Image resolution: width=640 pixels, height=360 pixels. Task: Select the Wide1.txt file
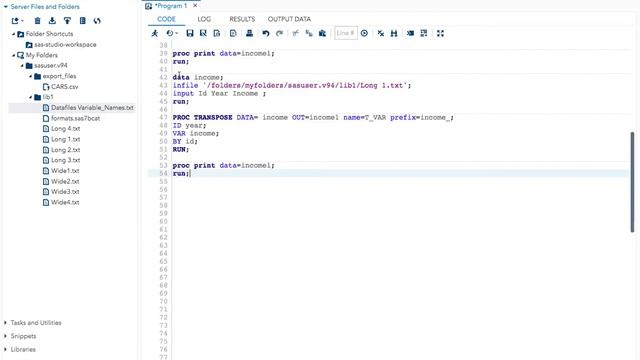(61, 171)
